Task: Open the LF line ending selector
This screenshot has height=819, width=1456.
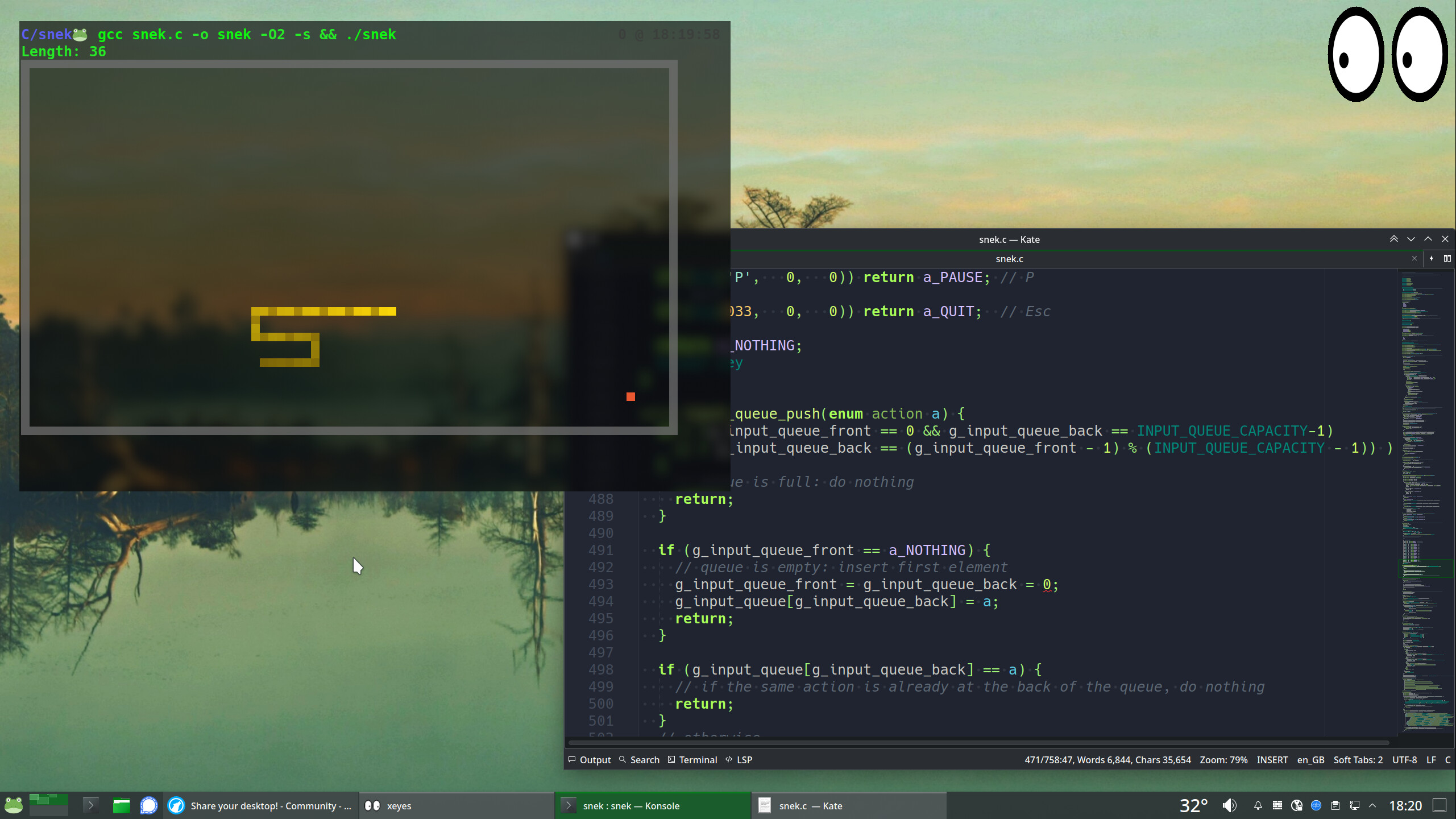Action: pos(1431,760)
